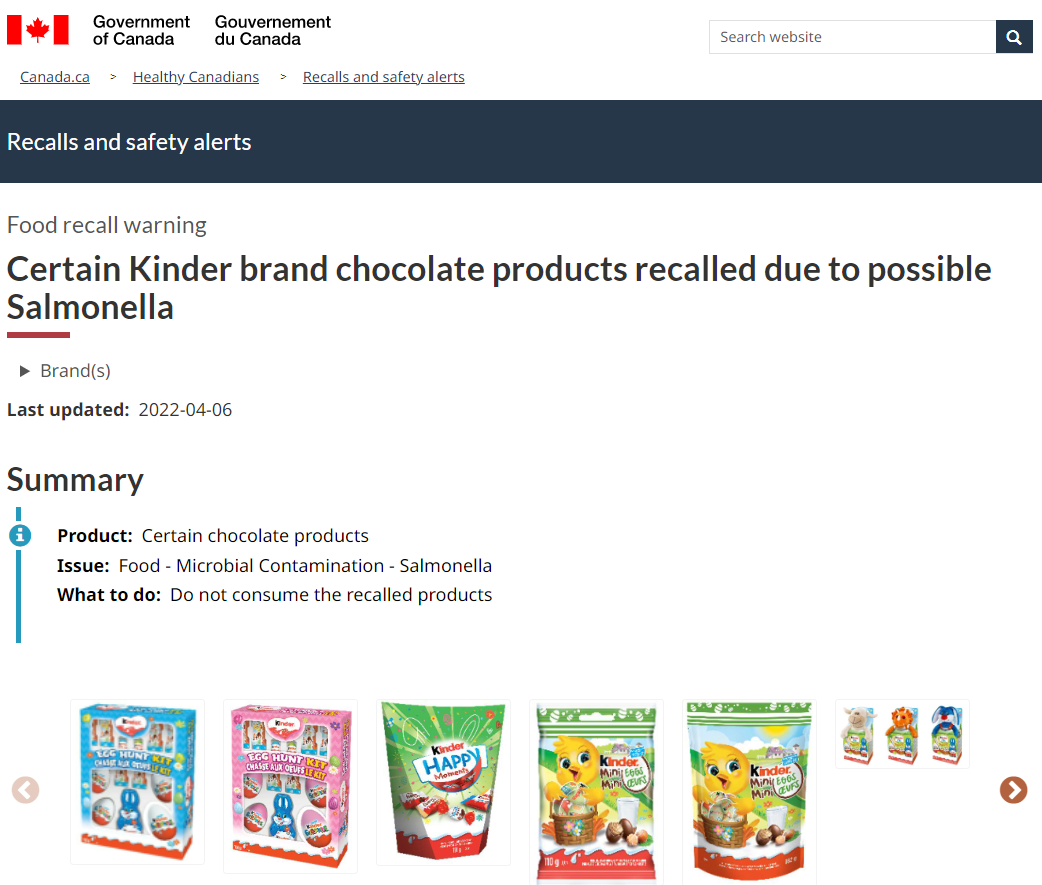The image size is (1042, 885).
Task: Click the Government of Canada wordmark
Action: [141, 31]
